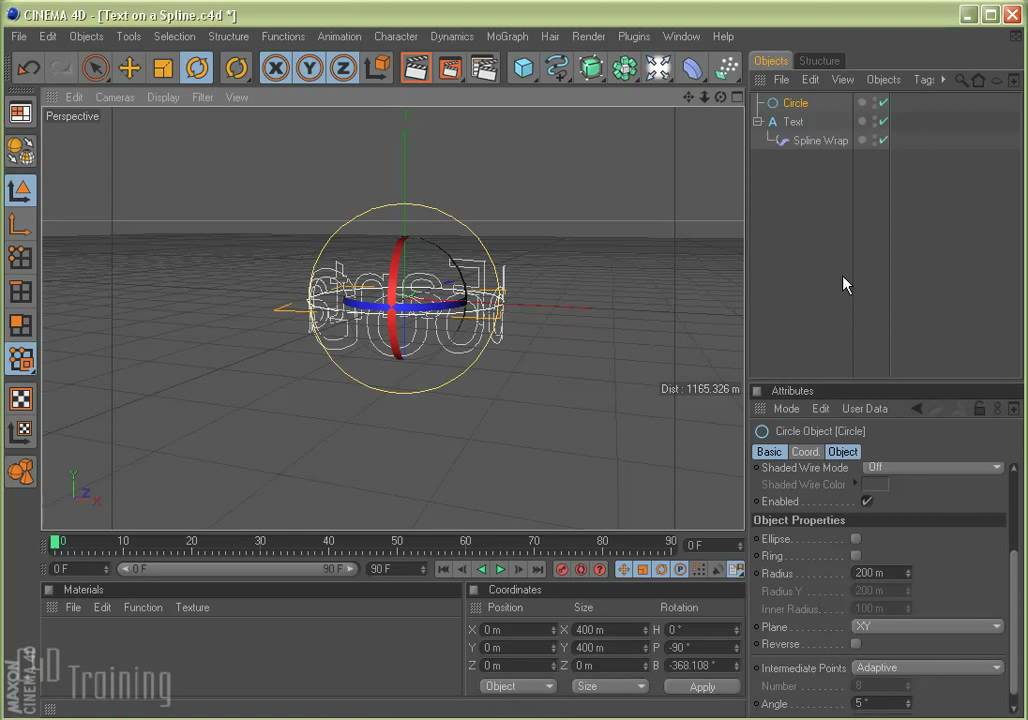
Task: Select the Live Selection tool
Action: (96, 68)
